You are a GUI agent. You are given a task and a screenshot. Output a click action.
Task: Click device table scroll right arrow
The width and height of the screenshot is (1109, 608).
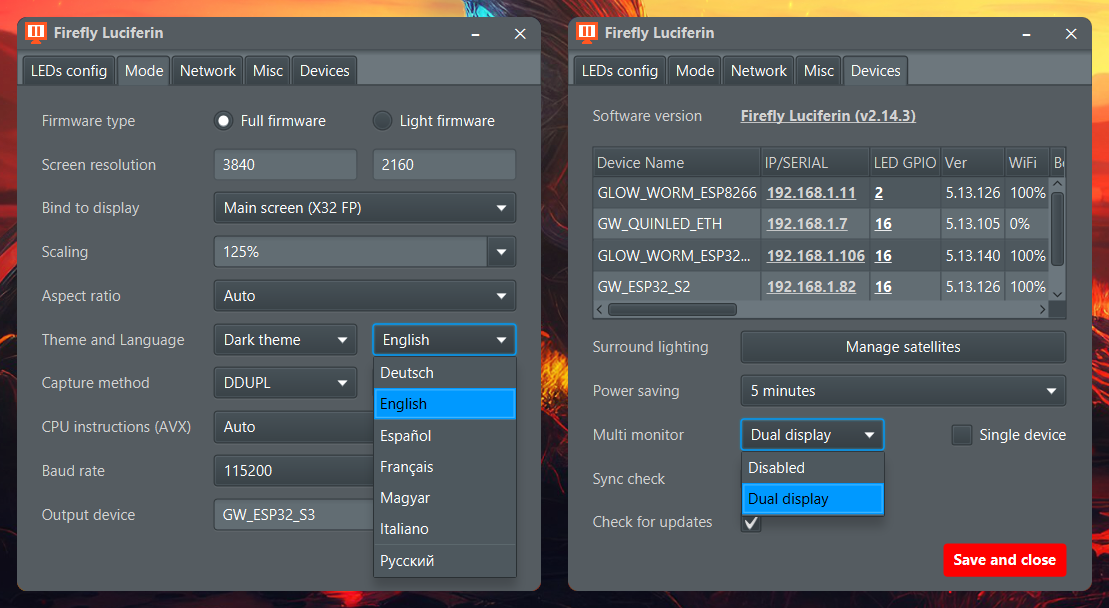click(1042, 310)
